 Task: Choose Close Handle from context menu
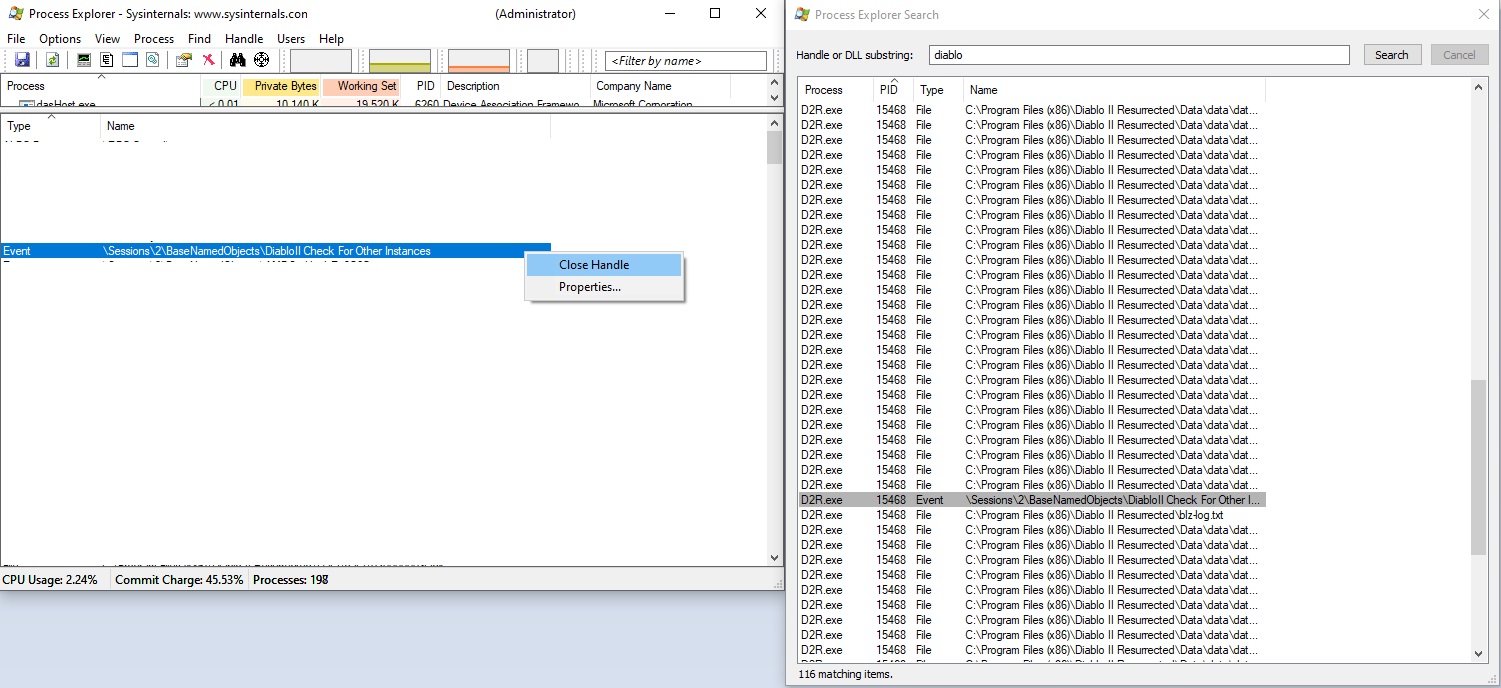coord(594,265)
